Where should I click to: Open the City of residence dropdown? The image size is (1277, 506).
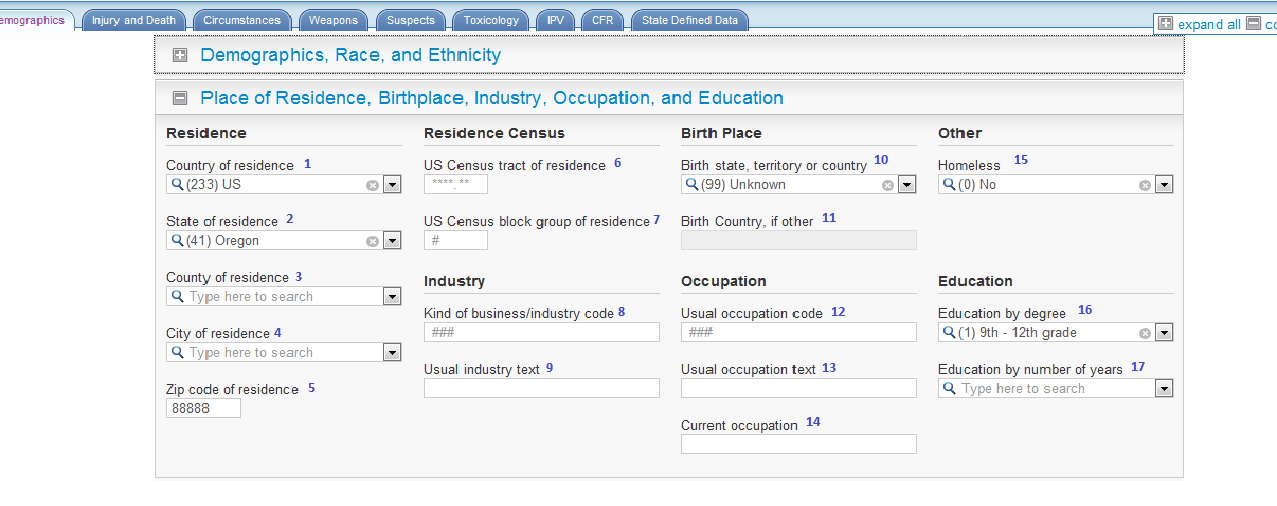point(392,353)
